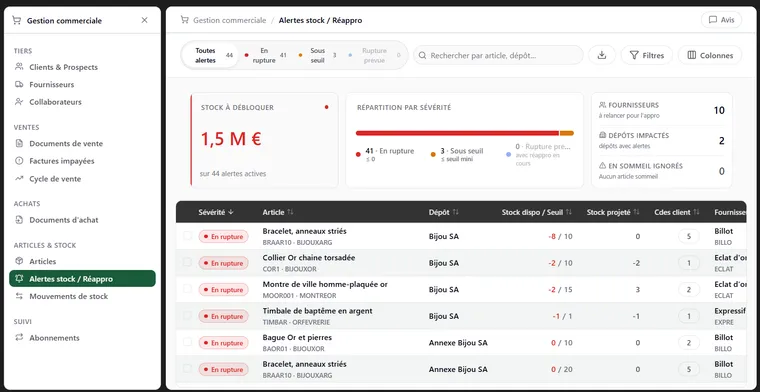
Task: Check the Bijou SA Bracelet anneaux striés row
Action: pos(187,236)
